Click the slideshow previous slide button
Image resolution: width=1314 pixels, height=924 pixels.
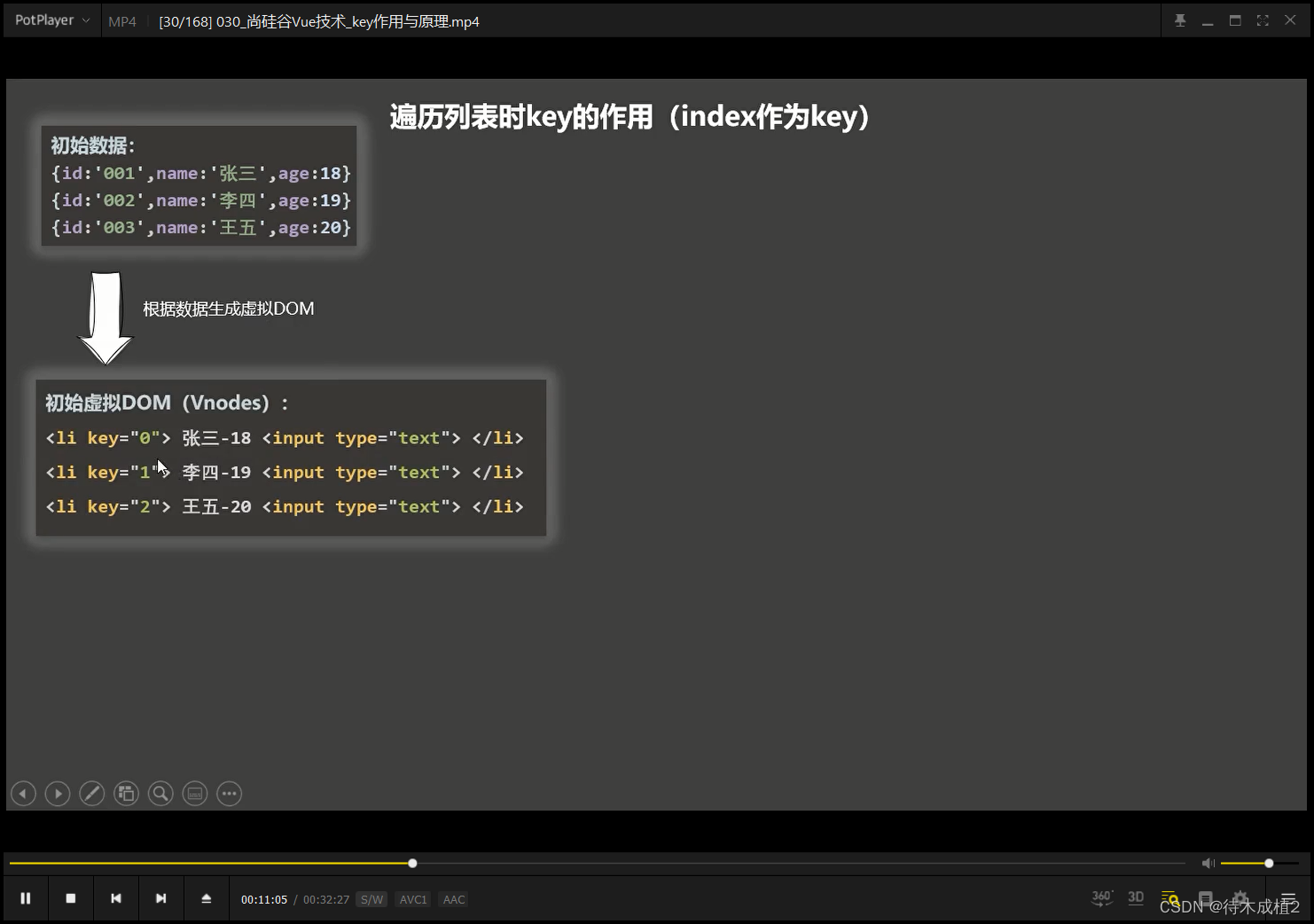coord(23,794)
